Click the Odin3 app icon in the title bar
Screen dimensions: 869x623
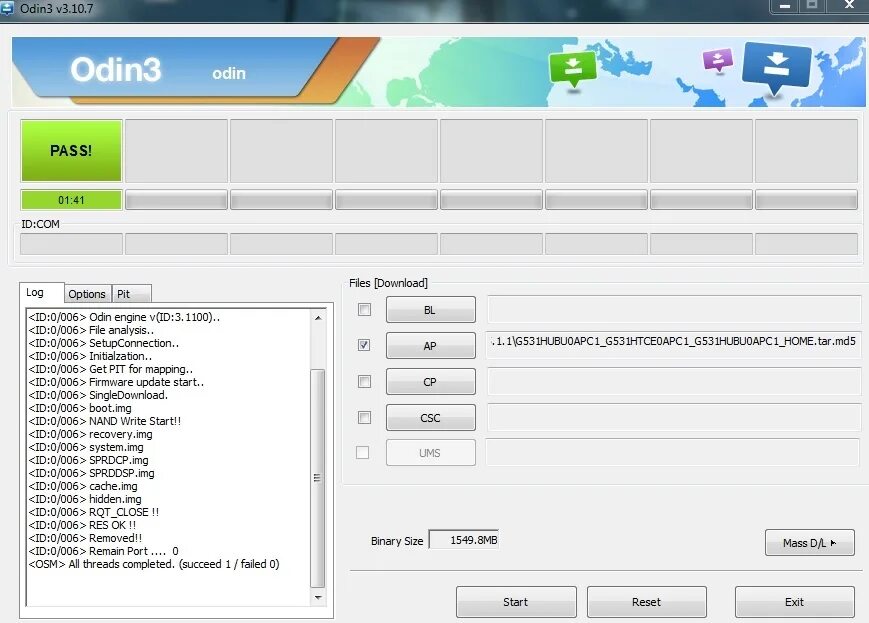[7, 8]
